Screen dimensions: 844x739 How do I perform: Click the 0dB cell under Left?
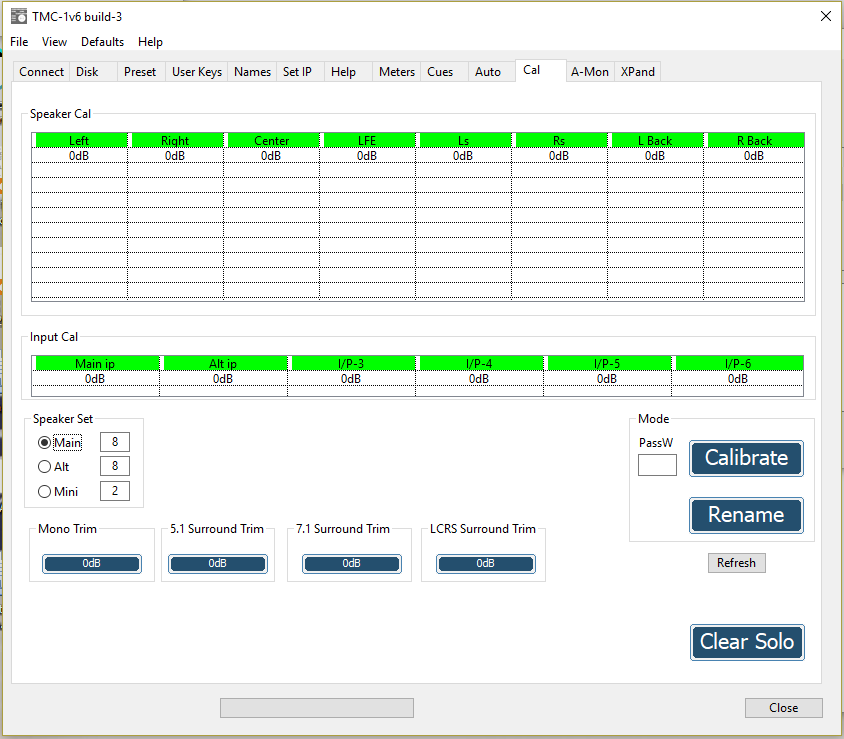[79, 156]
